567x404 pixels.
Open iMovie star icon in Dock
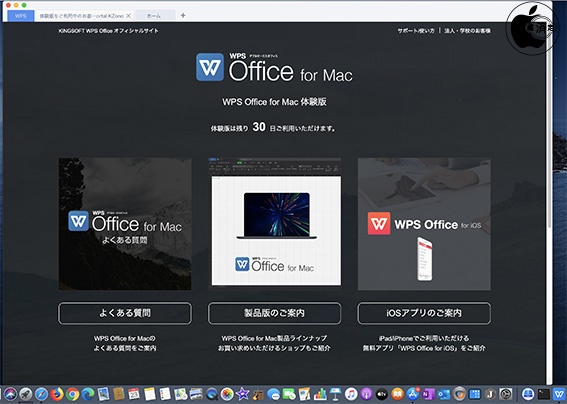242,394
